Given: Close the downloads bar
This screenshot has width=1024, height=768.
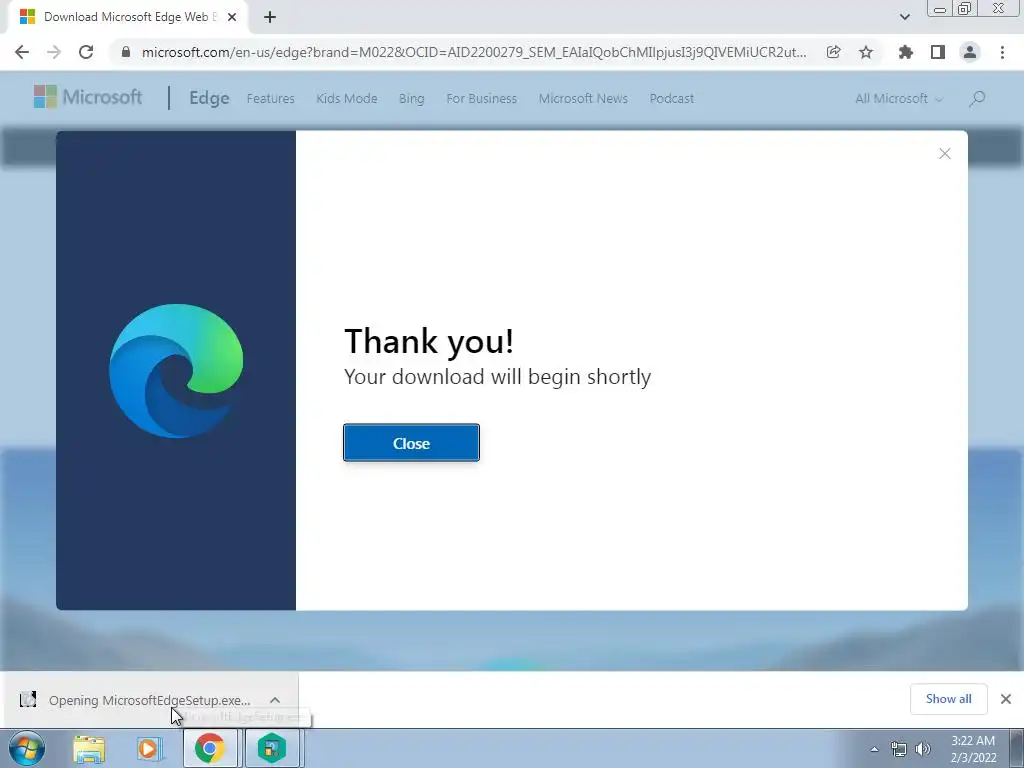Looking at the screenshot, I should coord(1006,699).
